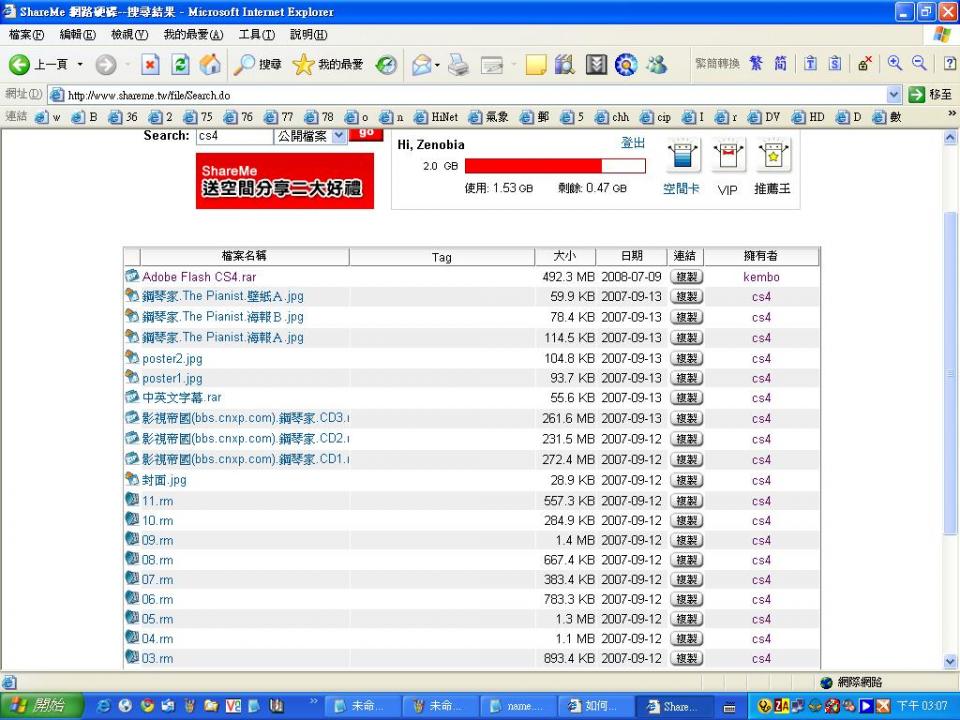The height and width of the screenshot is (720, 960).
Task: Stop loading with the red X icon
Action: click(x=150, y=64)
